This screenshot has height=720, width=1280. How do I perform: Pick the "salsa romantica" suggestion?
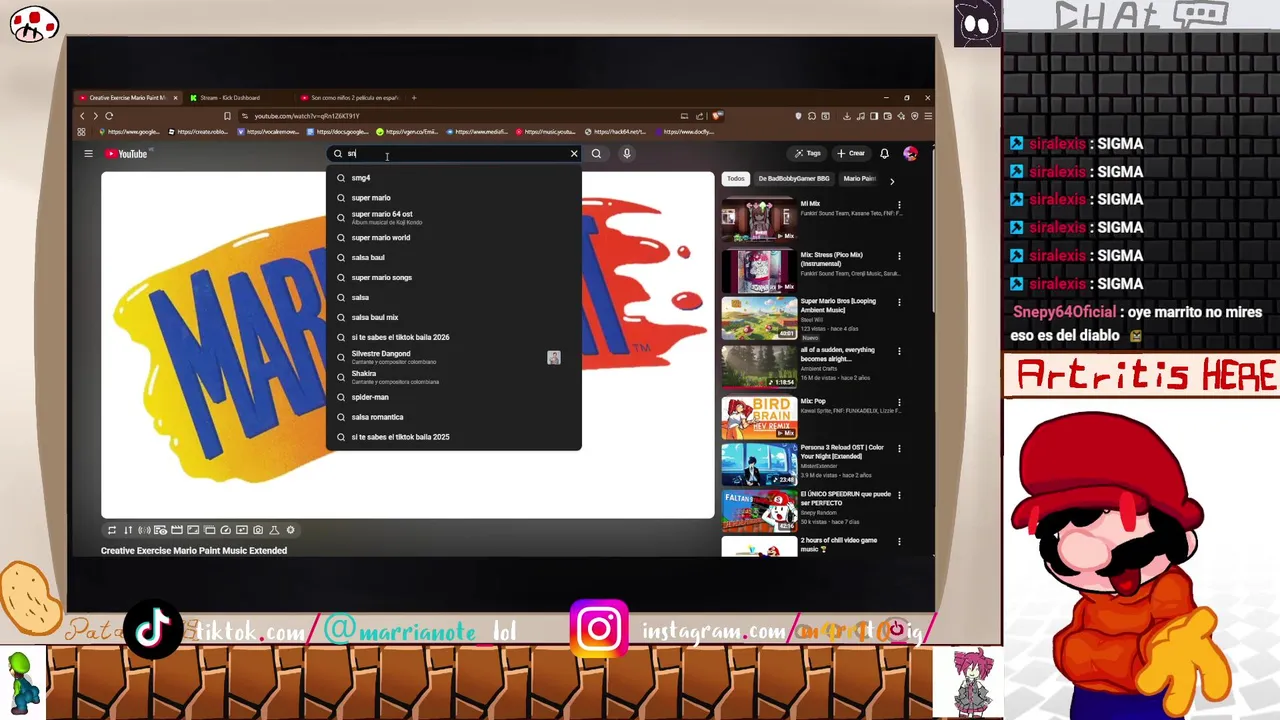click(x=453, y=417)
